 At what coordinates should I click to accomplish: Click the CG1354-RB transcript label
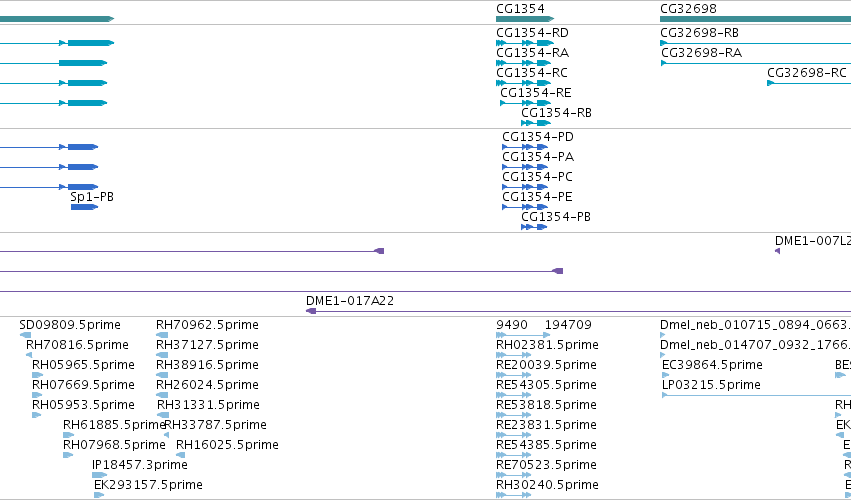(x=556, y=113)
